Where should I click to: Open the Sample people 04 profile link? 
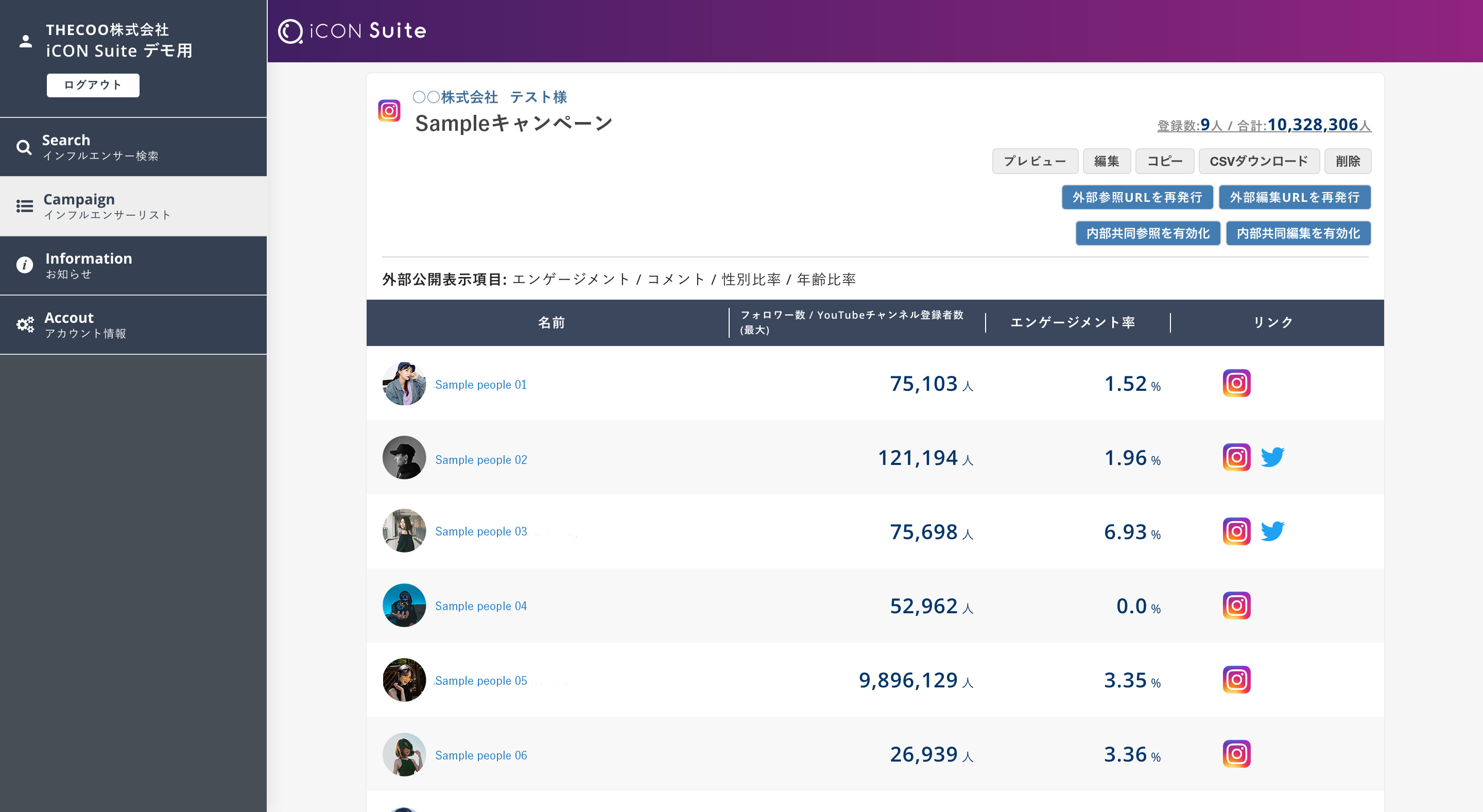pyautogui.click(x=481, y=606)
